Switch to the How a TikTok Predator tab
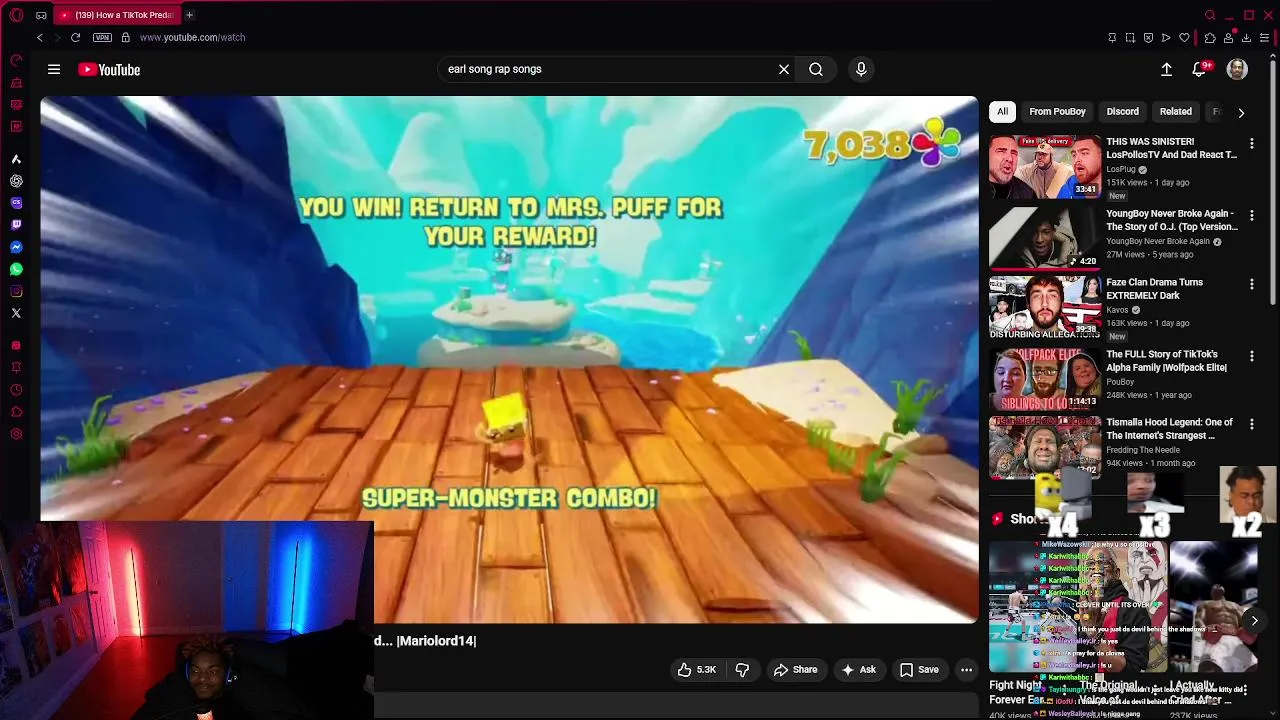The image size is (1280, 720). point(116,15)
